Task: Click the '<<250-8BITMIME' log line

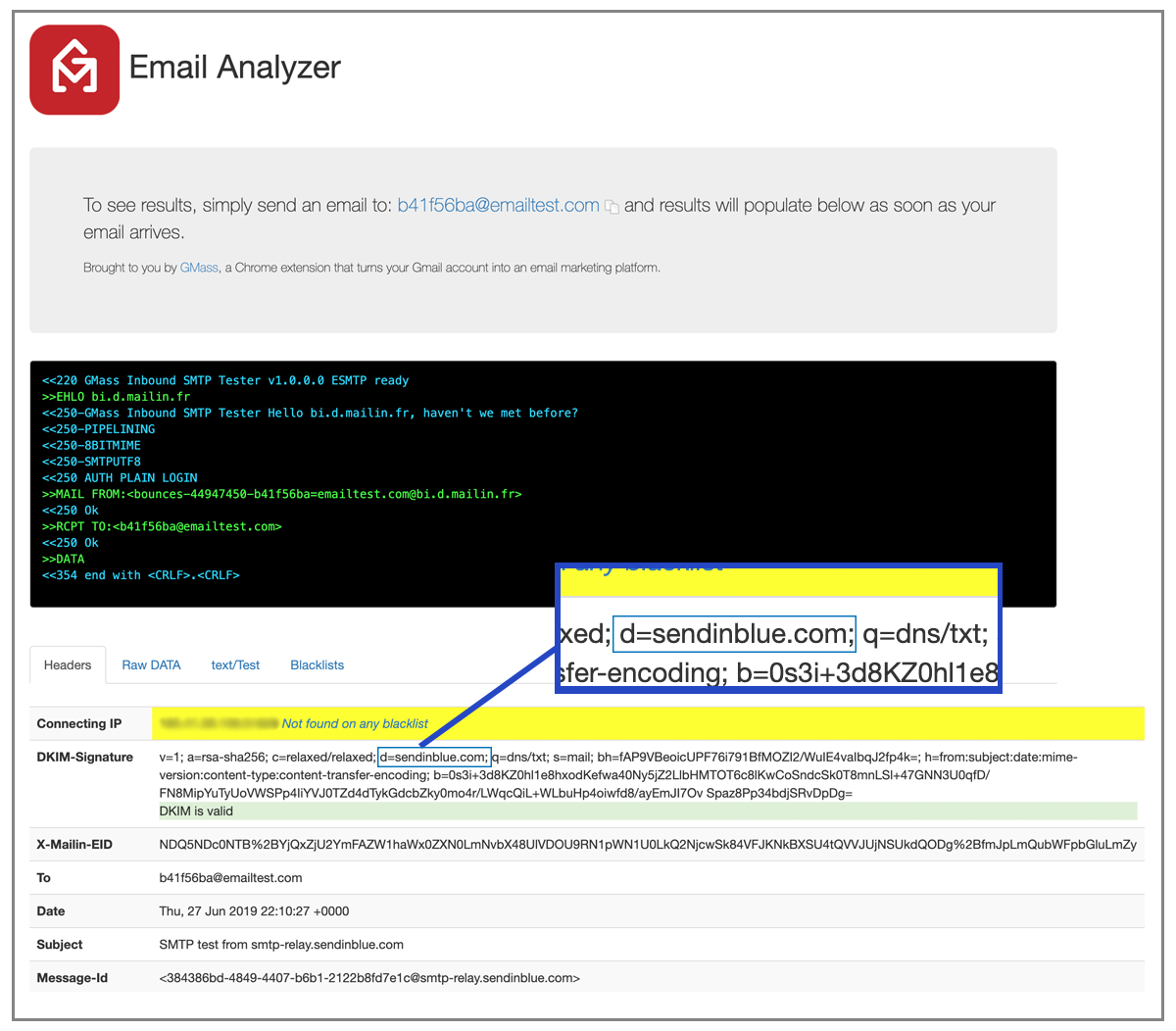Action: pos(91,445)
